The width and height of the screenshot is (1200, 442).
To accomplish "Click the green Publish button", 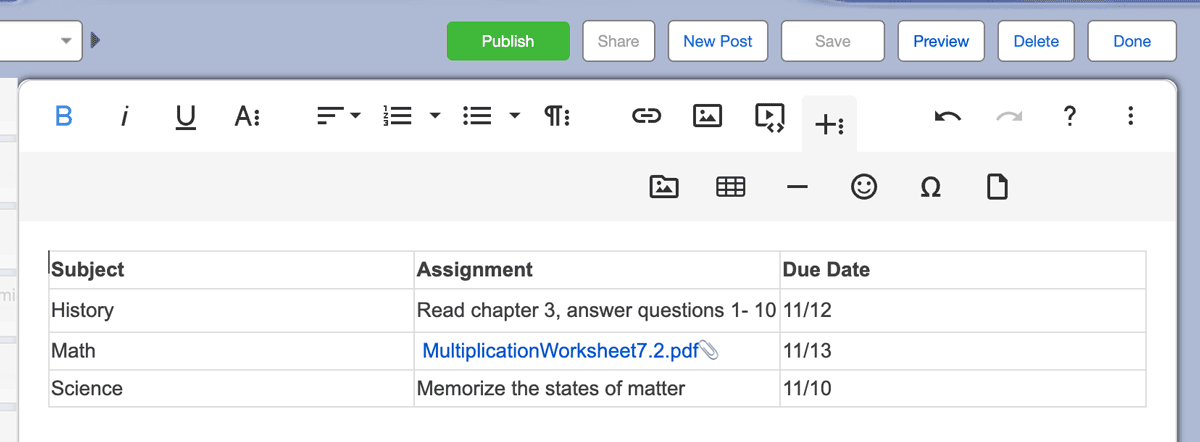I will tap(508, 41).
